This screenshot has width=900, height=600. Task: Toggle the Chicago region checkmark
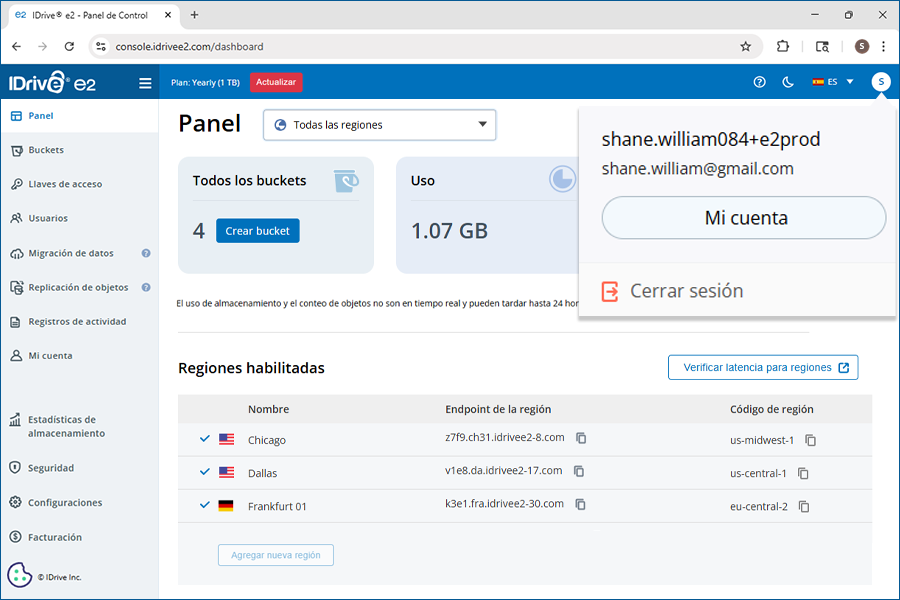[x=205, y=439]
